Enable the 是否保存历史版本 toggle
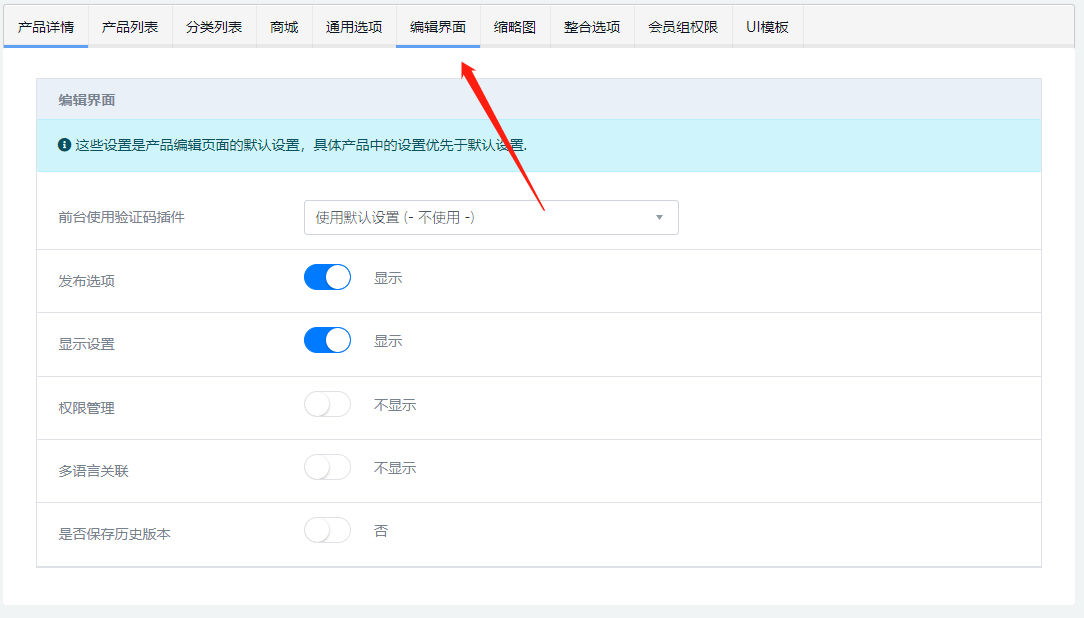Image resolution: width=1084 pixels, height=618 pixels. point(327,530)
